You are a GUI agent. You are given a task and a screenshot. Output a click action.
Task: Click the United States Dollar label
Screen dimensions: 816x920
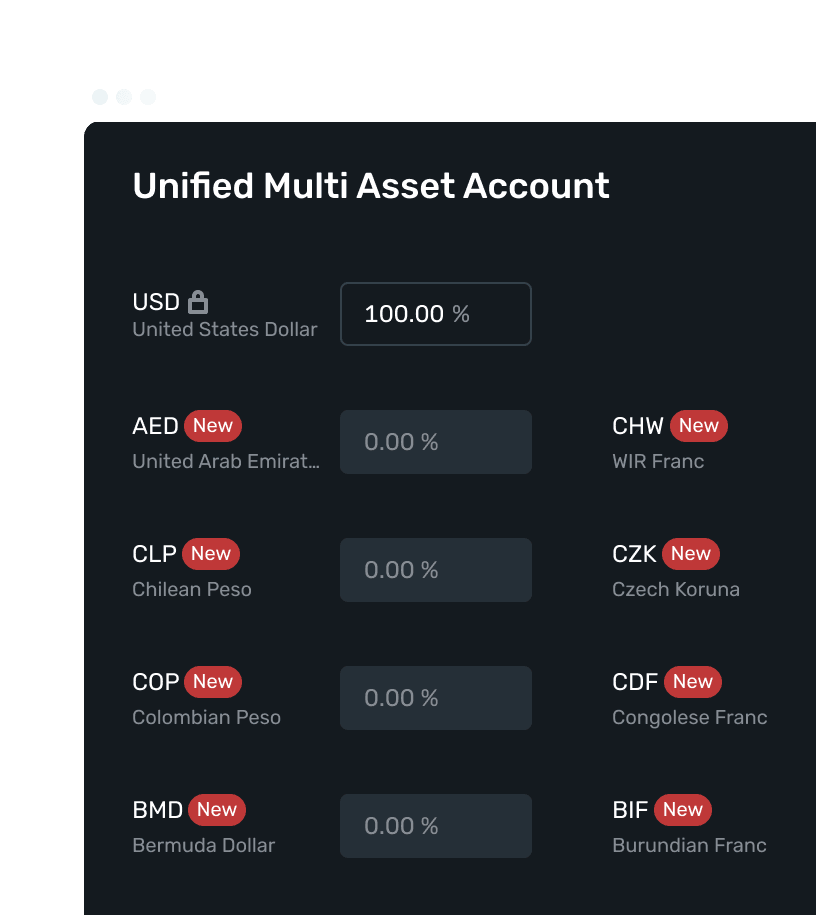click(224, 329)
